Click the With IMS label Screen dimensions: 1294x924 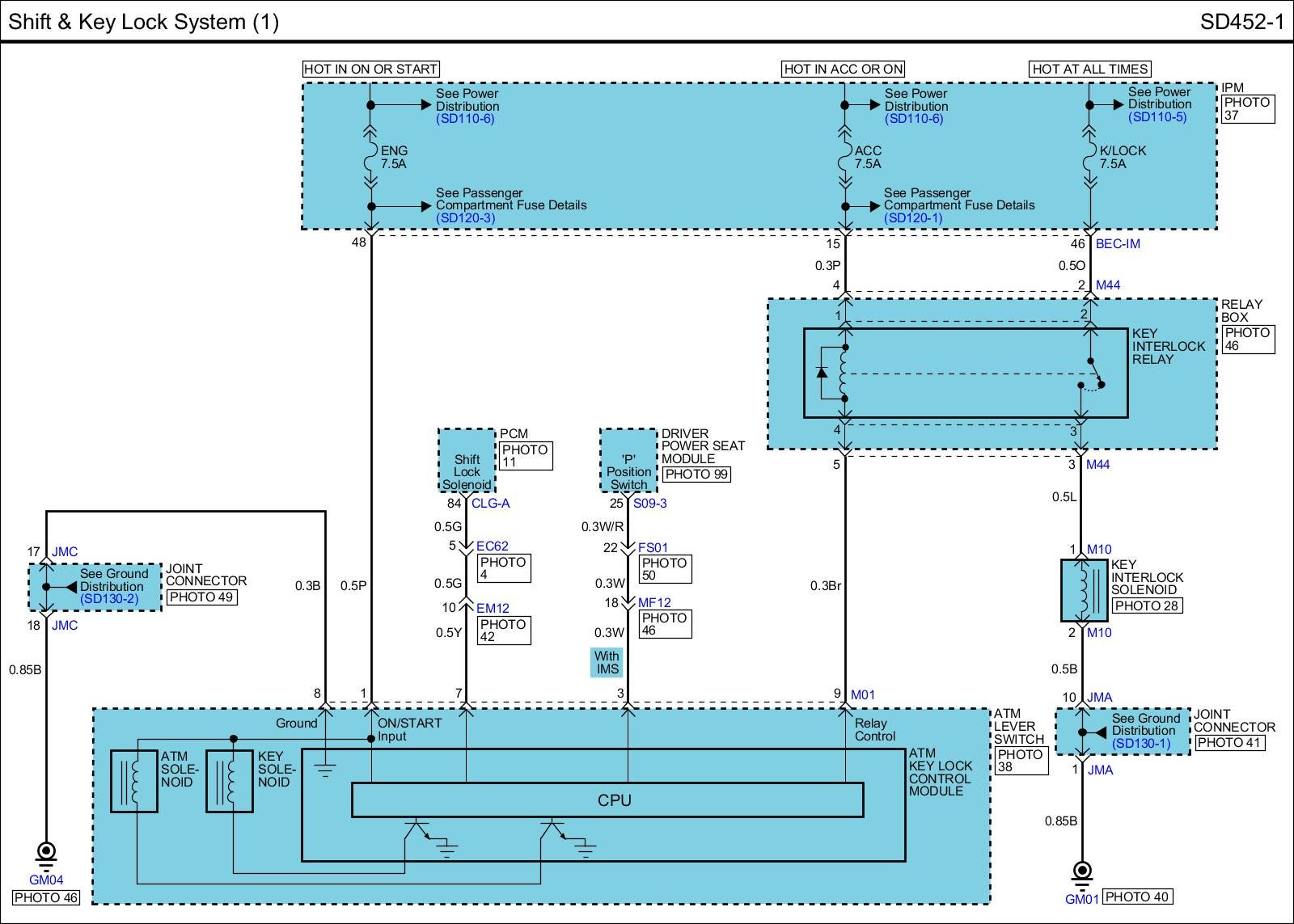[x=607, y=662]
